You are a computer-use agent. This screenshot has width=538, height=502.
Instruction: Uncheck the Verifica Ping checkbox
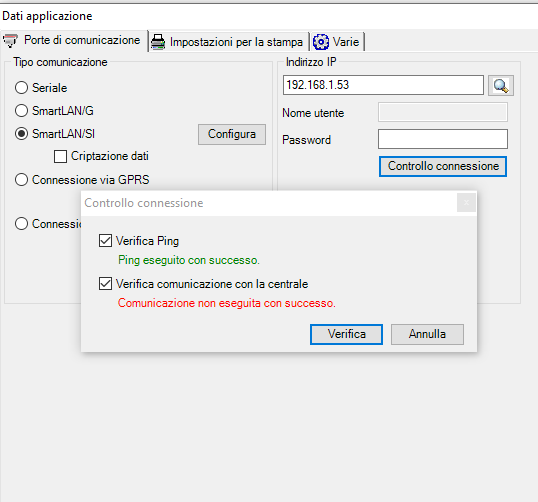pos(105,241)
